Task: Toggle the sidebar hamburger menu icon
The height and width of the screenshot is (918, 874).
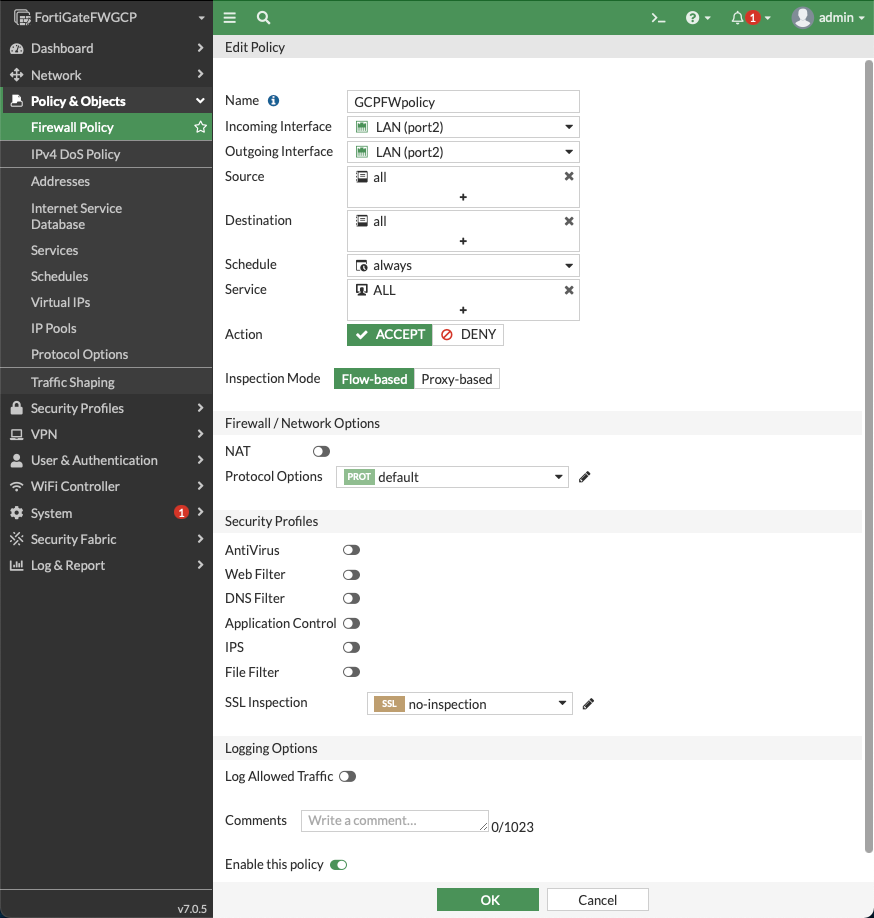Action: pyautogui.click(x=229, y=17)
